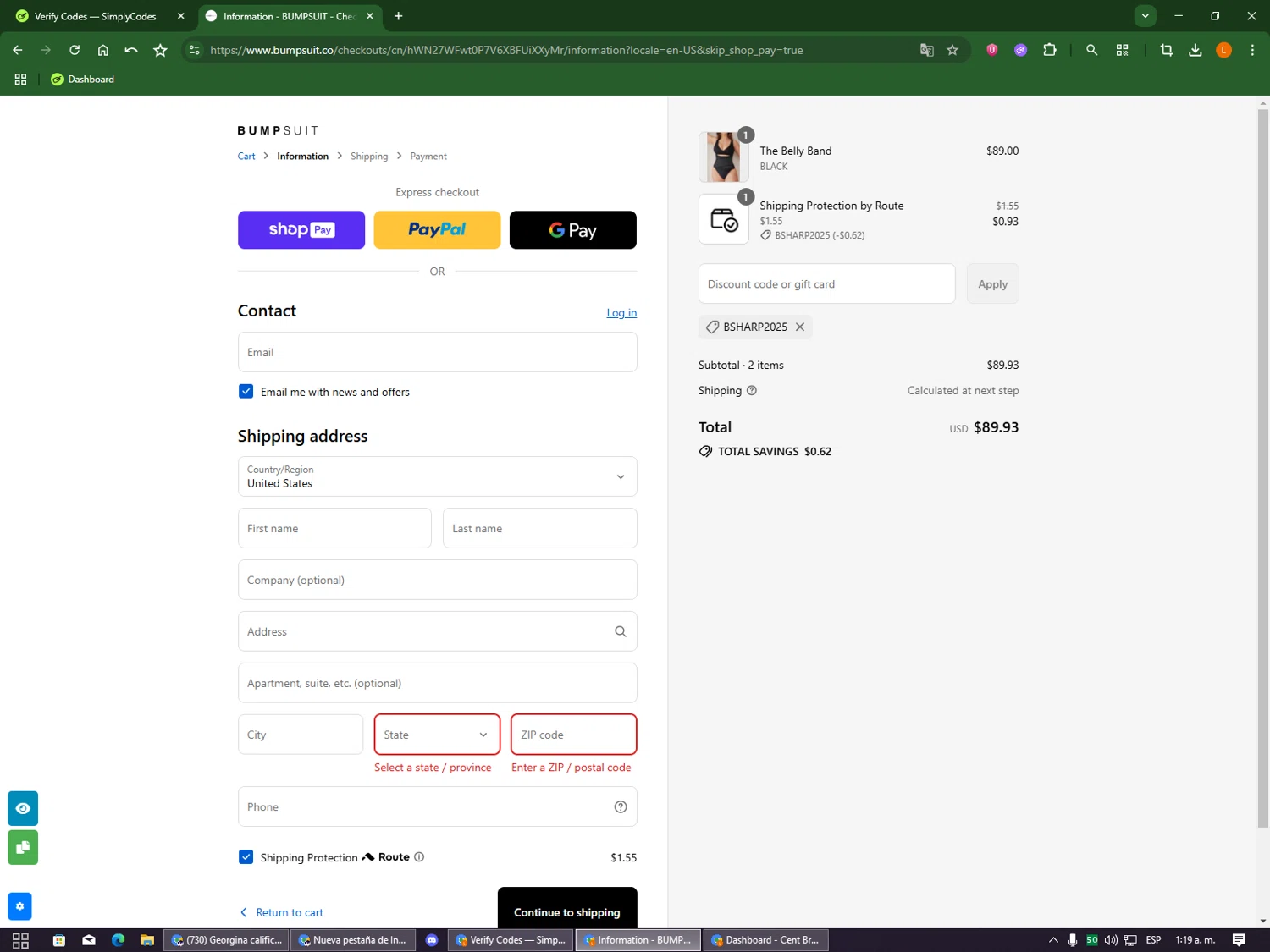
Task: Open Dashboard - Cent Br taskbar window
Action: coord(765,940)
